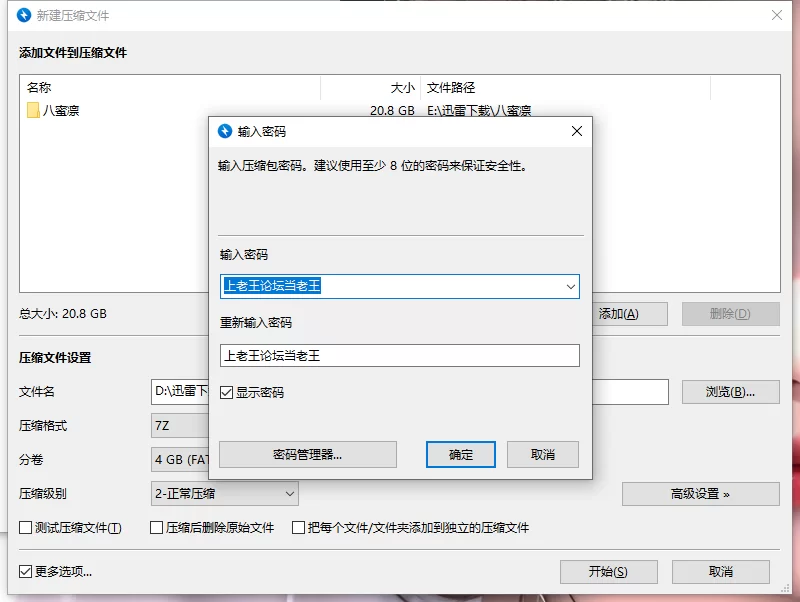Open the 分卷 4 GB dropdown

180,460
